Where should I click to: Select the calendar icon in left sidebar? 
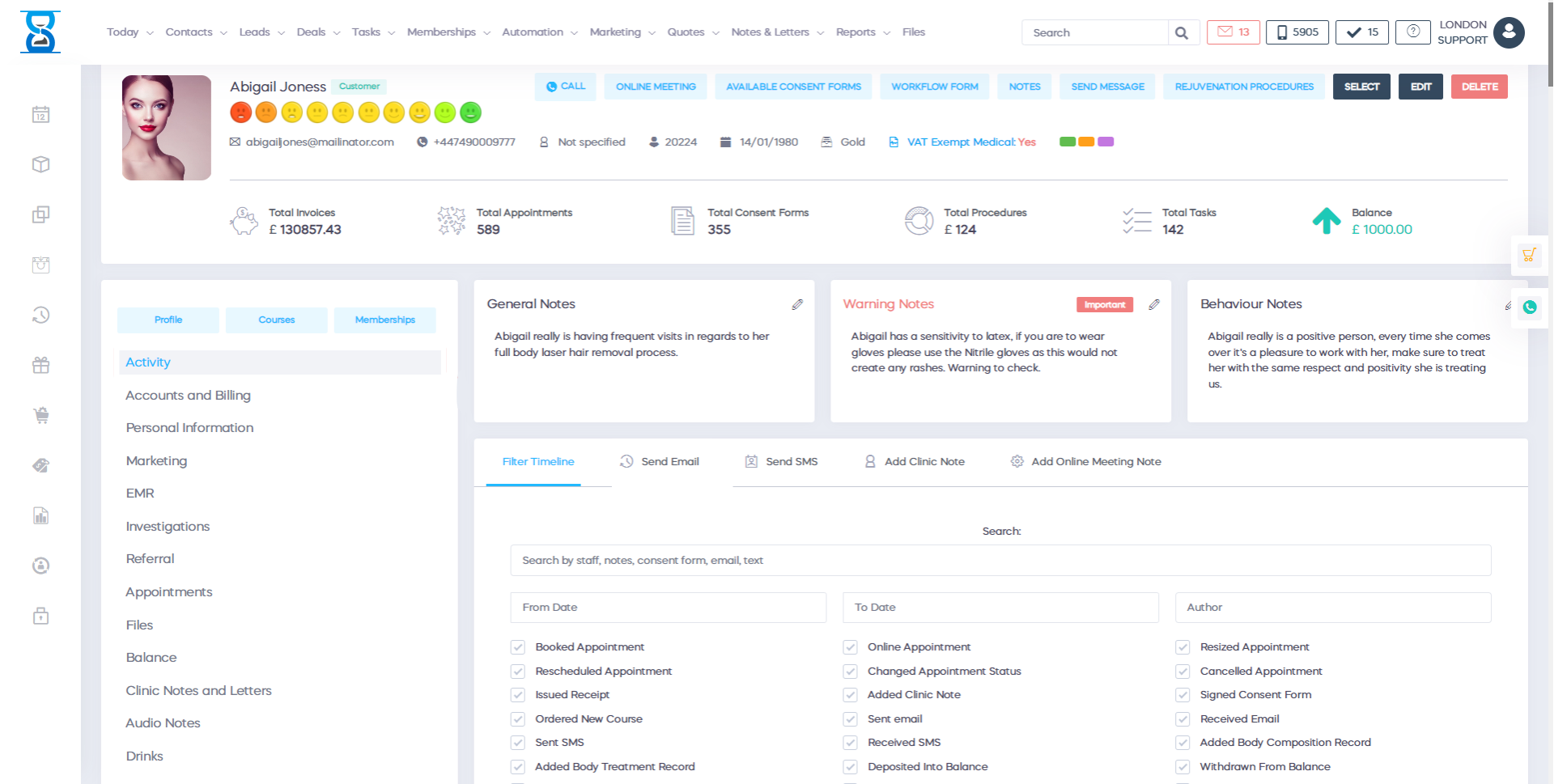[x=40, y=114]
